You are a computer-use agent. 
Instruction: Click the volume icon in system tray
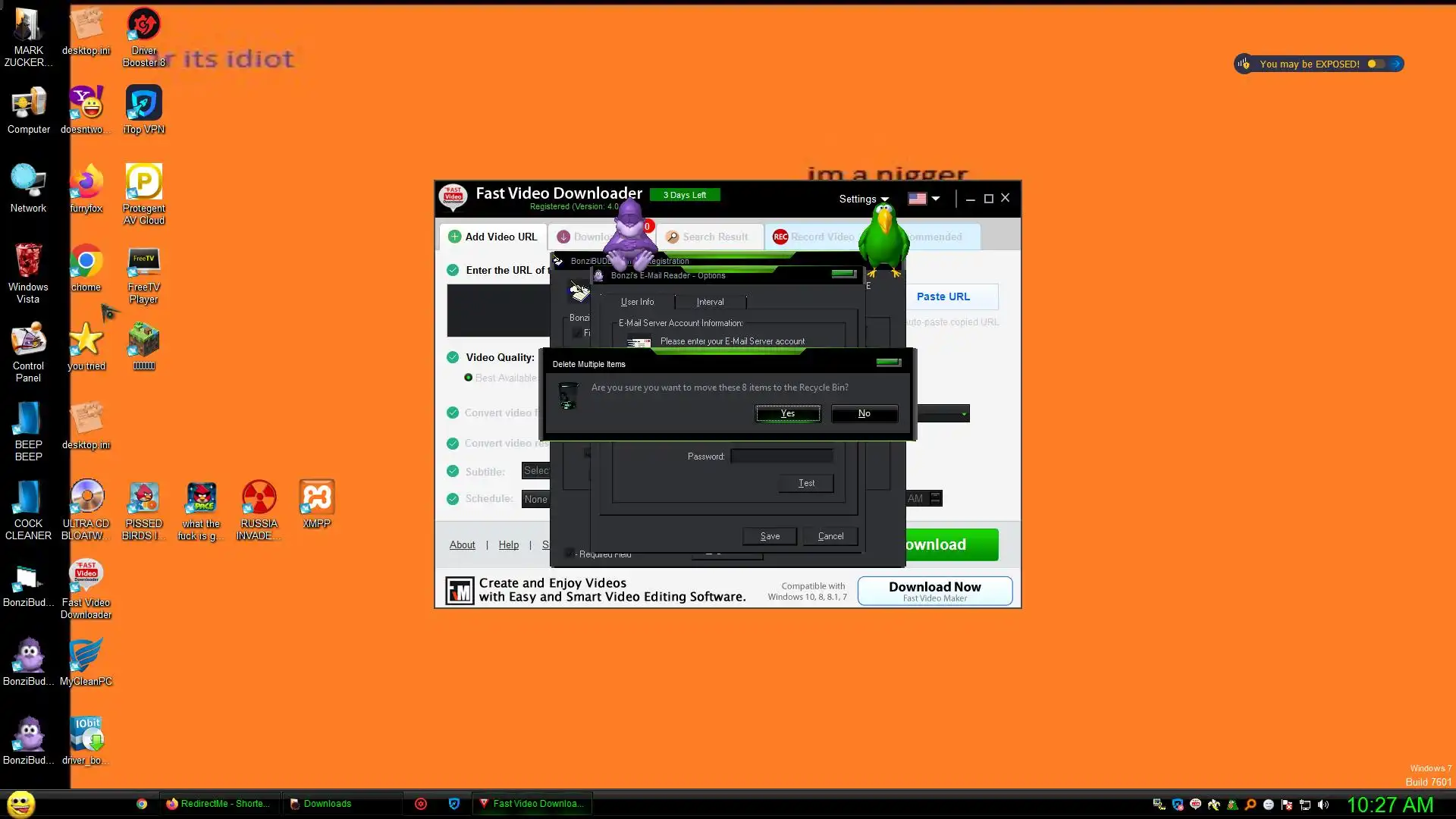tap(1323, 805)
